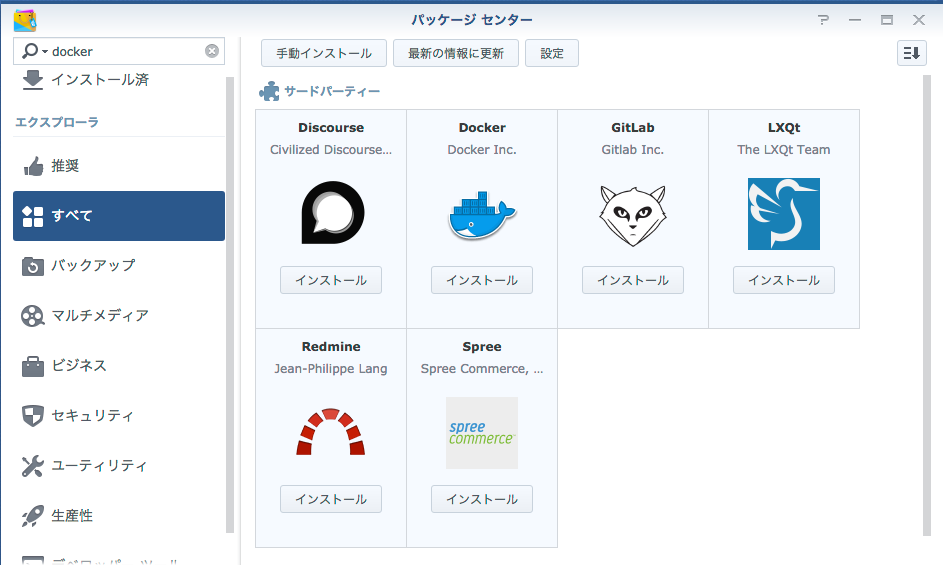This screenshot has height=565, width=943.
Task: Install the Docker package
Action: pos(482,280)
